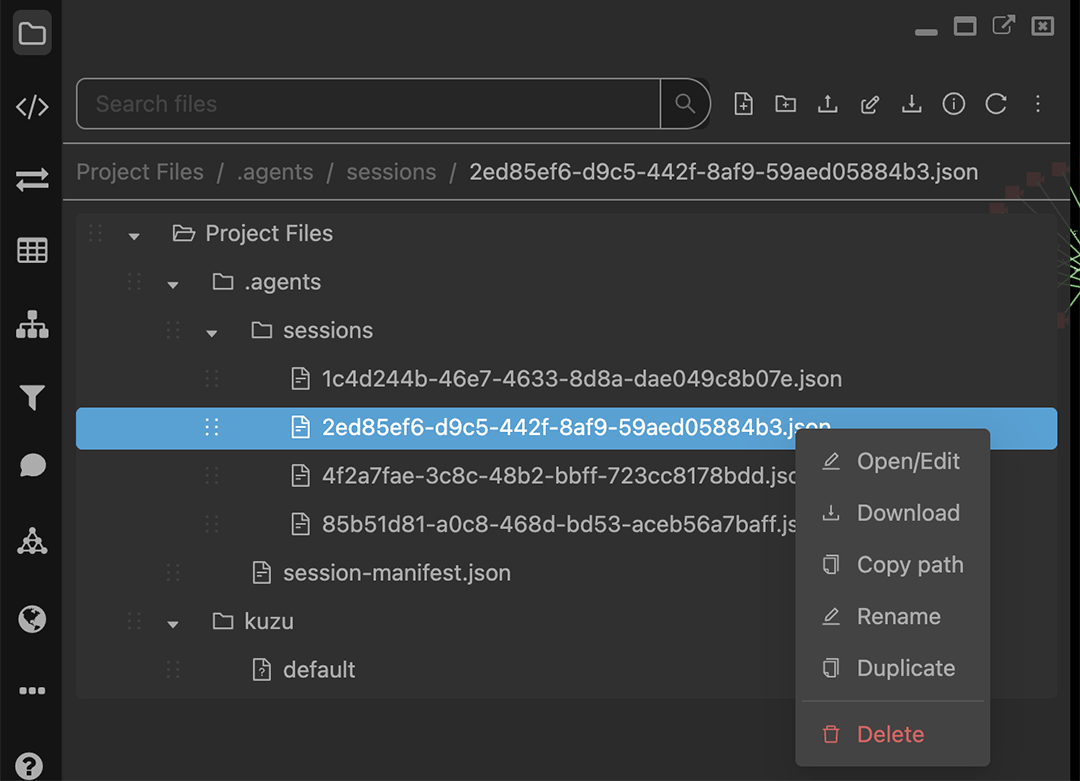Click the new file icon in toolbar
This screenshot has height=781, width=1080.
[x=743, y=104]
